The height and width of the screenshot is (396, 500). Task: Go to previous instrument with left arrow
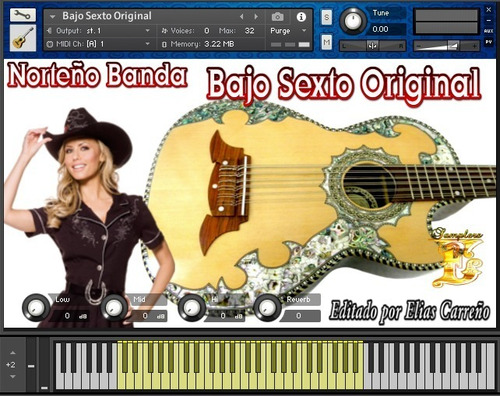pos(241,16)
